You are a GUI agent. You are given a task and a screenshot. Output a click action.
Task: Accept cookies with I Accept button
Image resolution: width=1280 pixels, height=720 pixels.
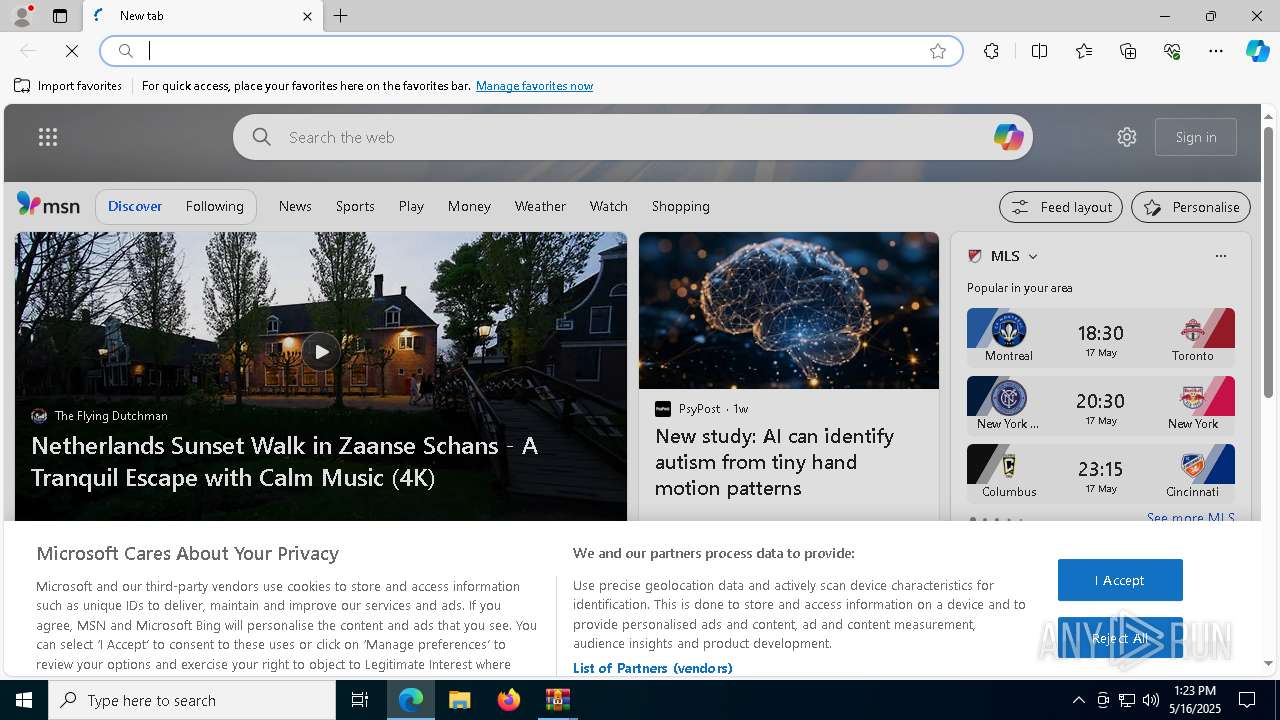point(1120,580)
